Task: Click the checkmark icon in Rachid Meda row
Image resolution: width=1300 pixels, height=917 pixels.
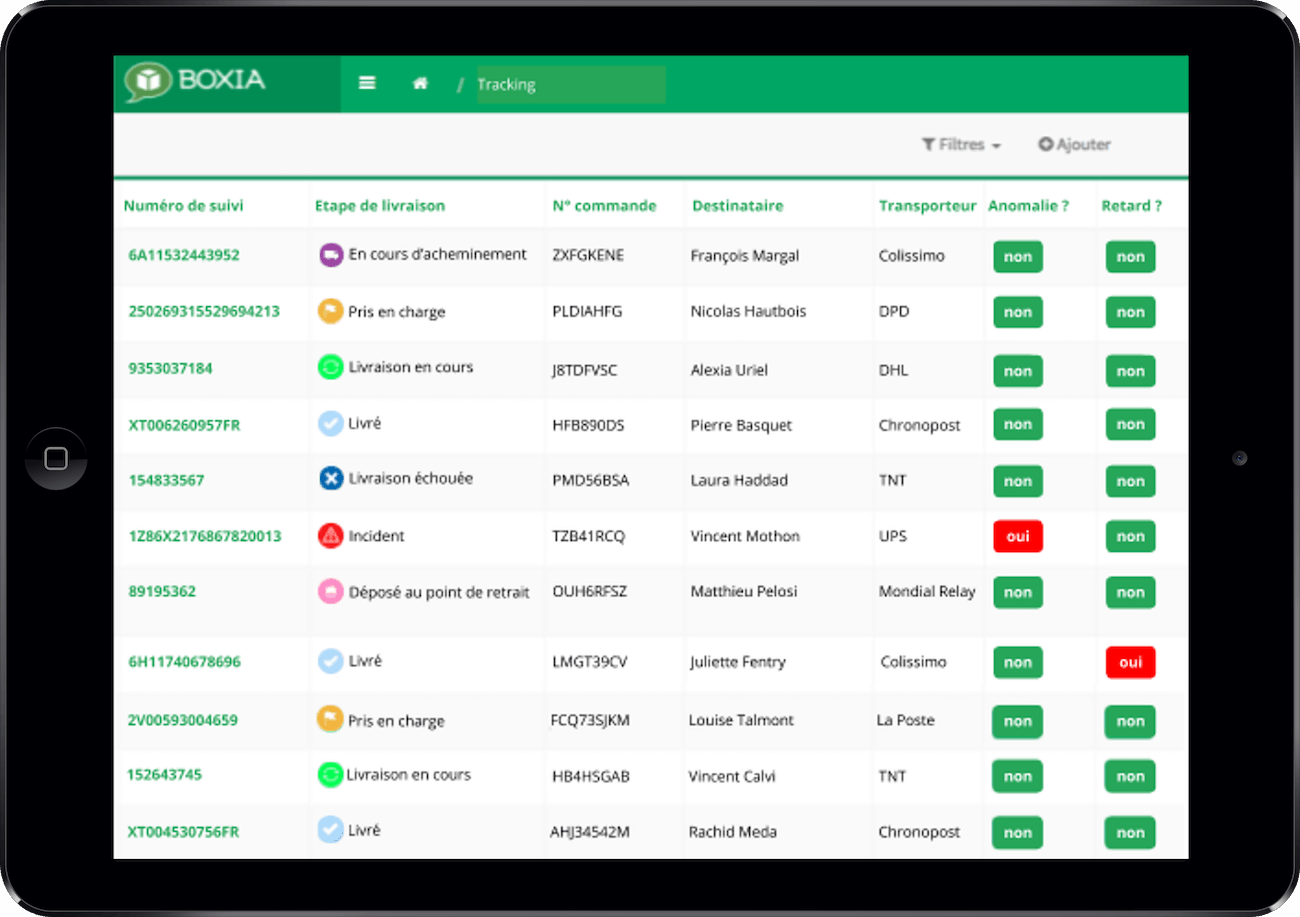Action: (330, 829)
